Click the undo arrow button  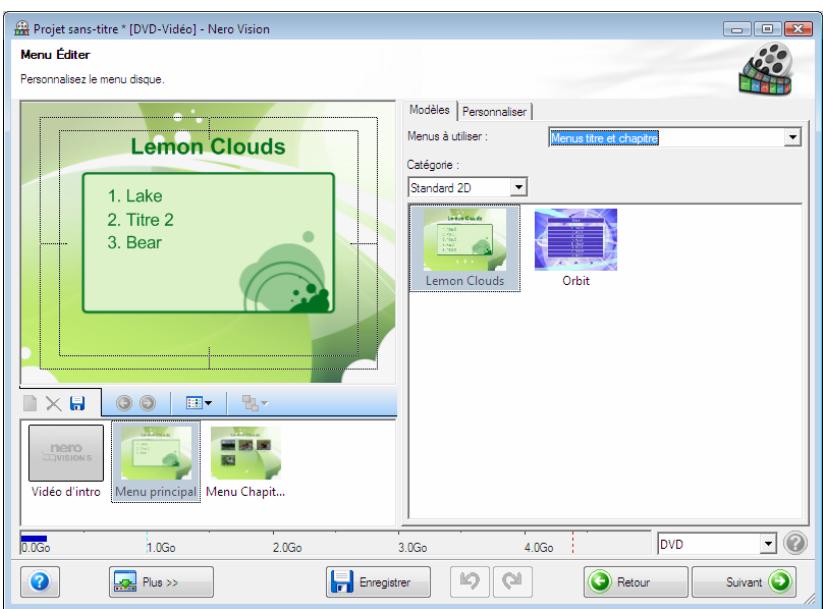click(470, 582)
